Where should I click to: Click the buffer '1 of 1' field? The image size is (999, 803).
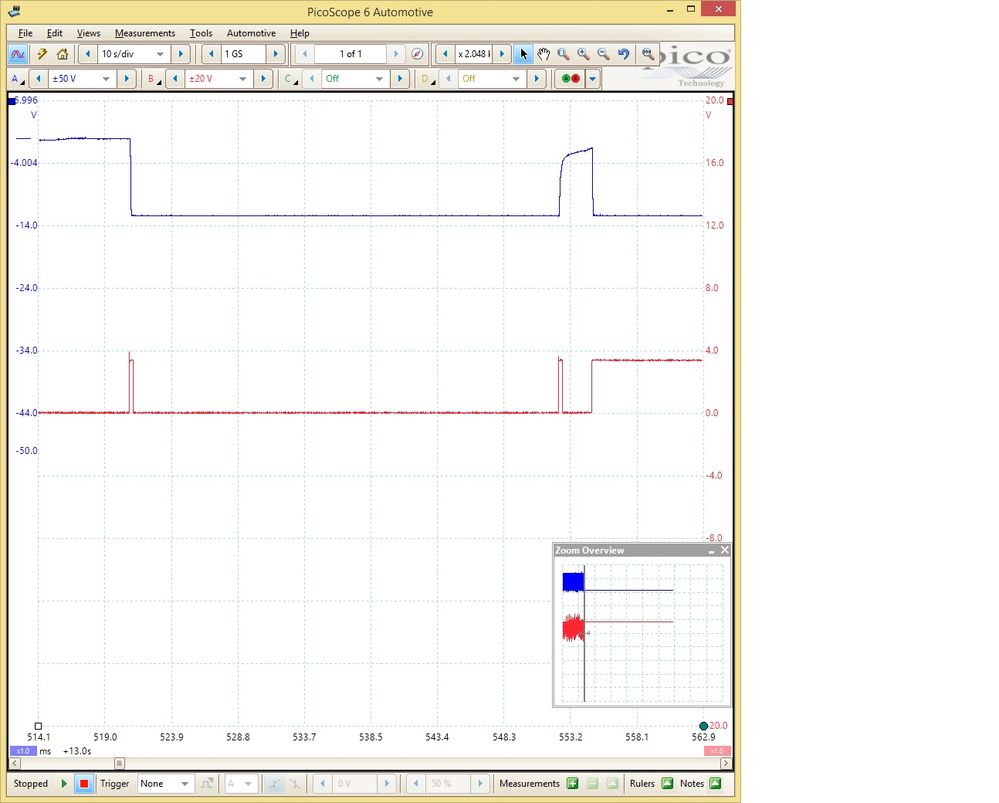tap(350, 54)
